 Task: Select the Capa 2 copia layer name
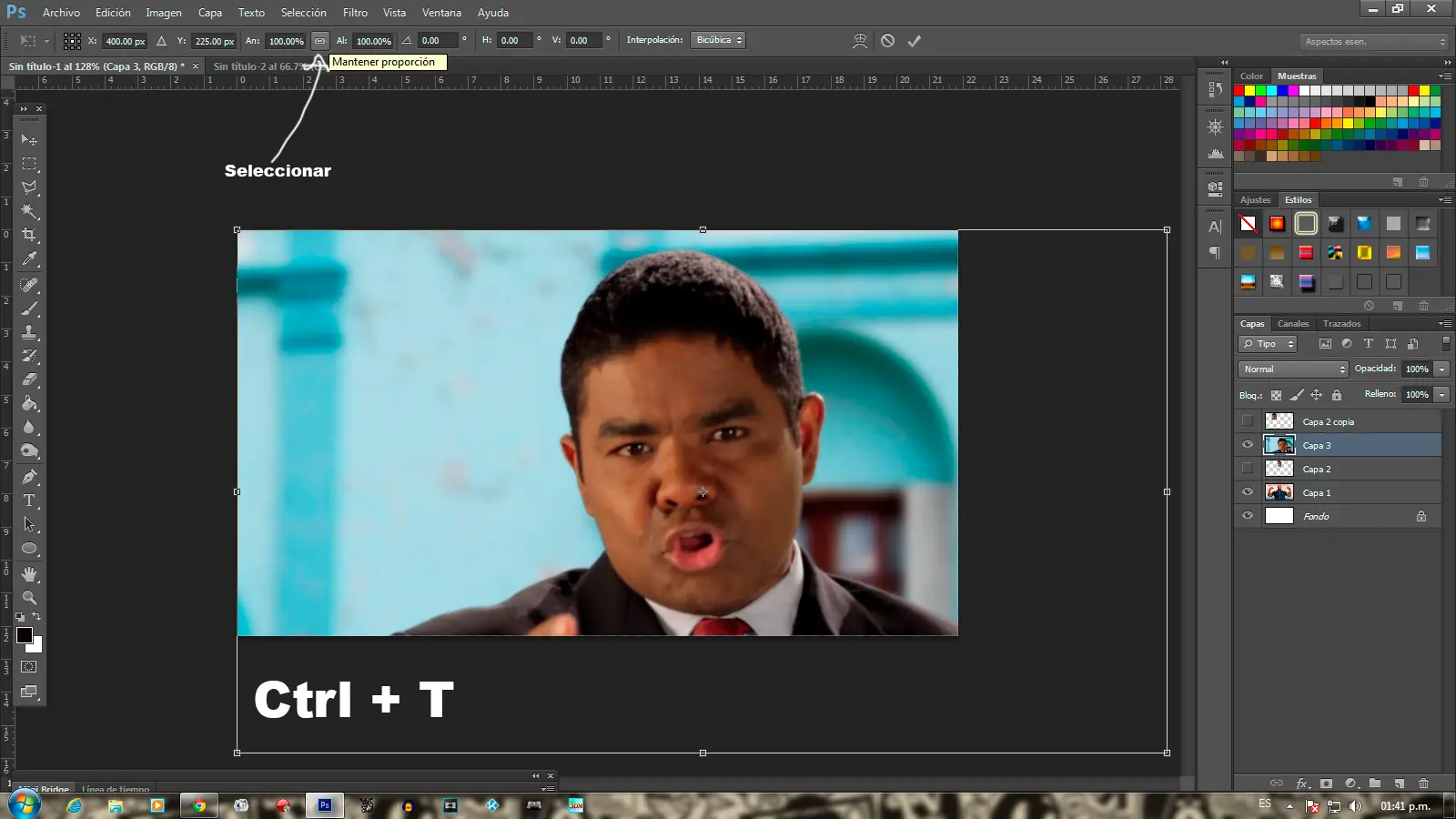[x=1329, y=422]
